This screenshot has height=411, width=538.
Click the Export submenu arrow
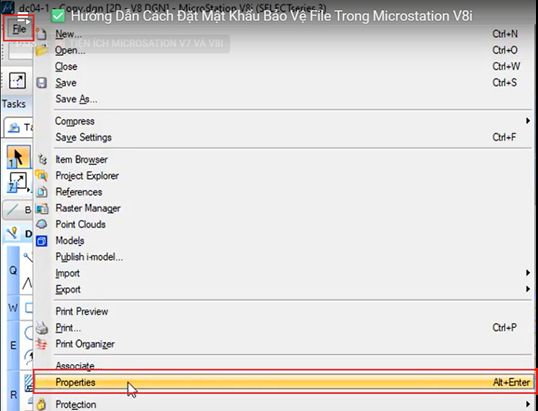528,289
